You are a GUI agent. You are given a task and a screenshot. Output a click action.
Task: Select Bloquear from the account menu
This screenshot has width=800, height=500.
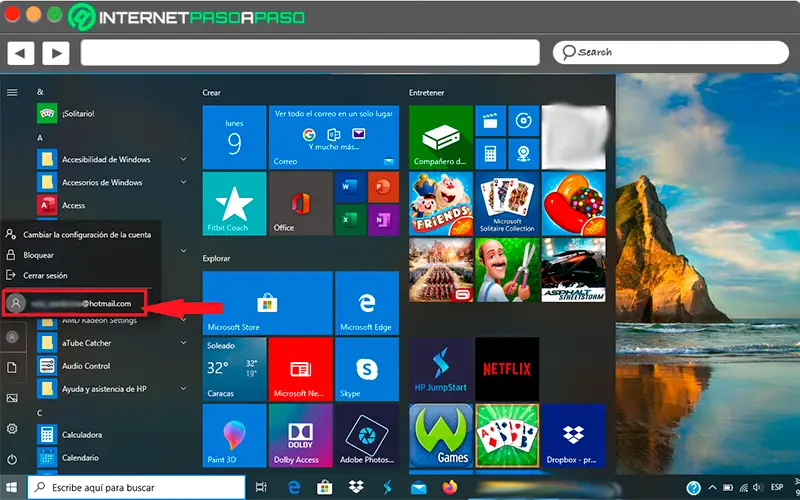click(80, 255)
